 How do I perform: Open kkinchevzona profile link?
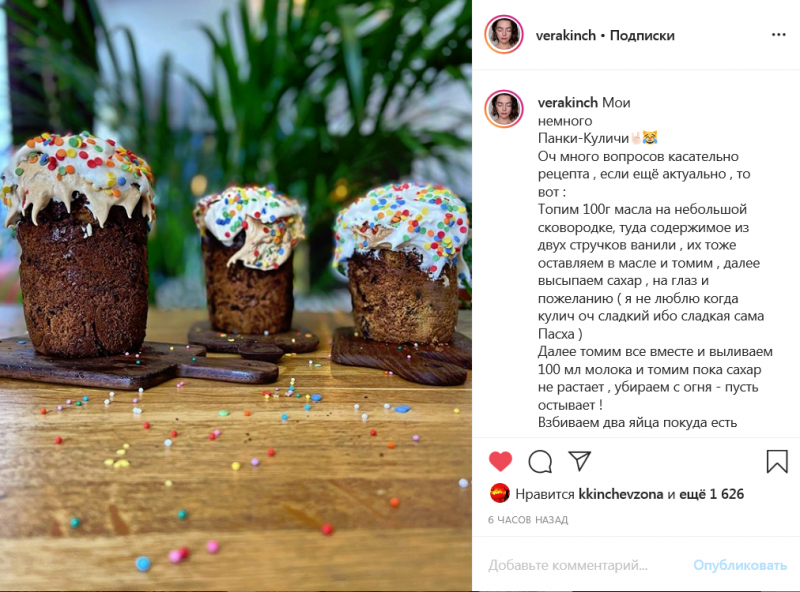(621, 494)
